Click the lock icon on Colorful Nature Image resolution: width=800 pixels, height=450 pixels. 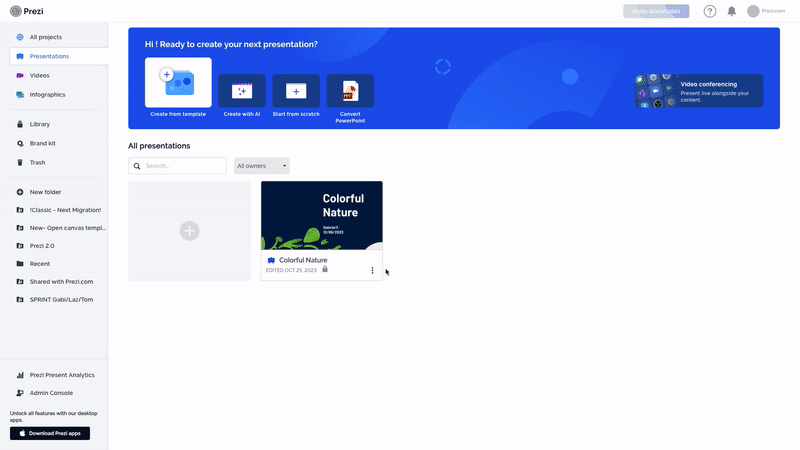[324, 269]
